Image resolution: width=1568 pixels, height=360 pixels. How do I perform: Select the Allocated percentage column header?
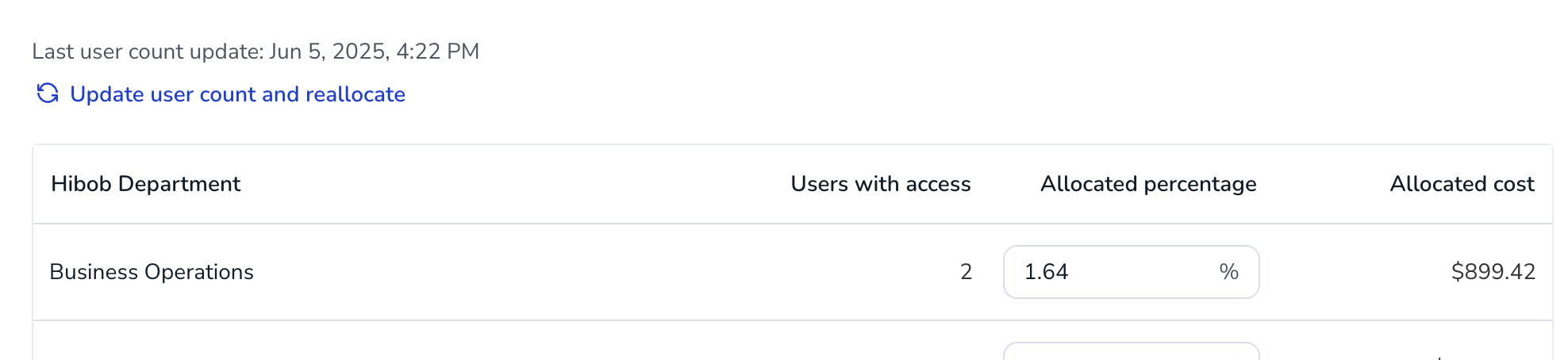click(x=1148, y=184)
